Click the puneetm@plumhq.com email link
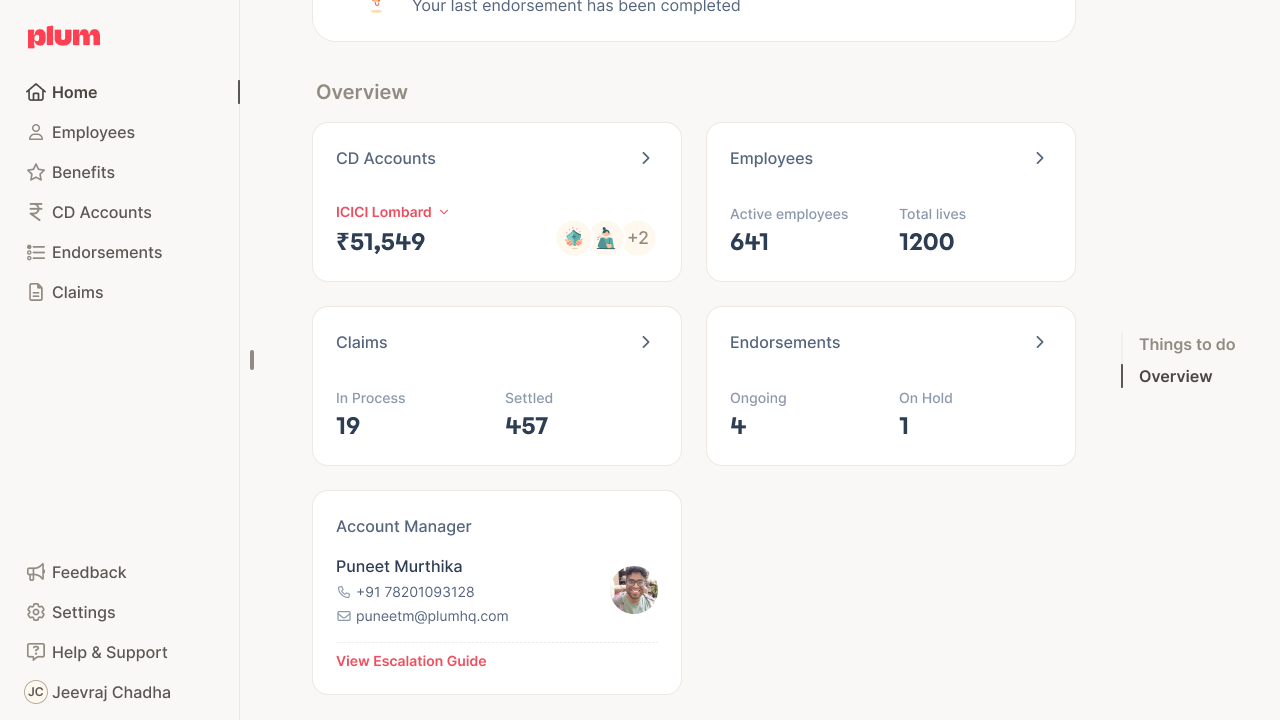The height and width of the screenshot is (720, 1280). coord(432,616)
